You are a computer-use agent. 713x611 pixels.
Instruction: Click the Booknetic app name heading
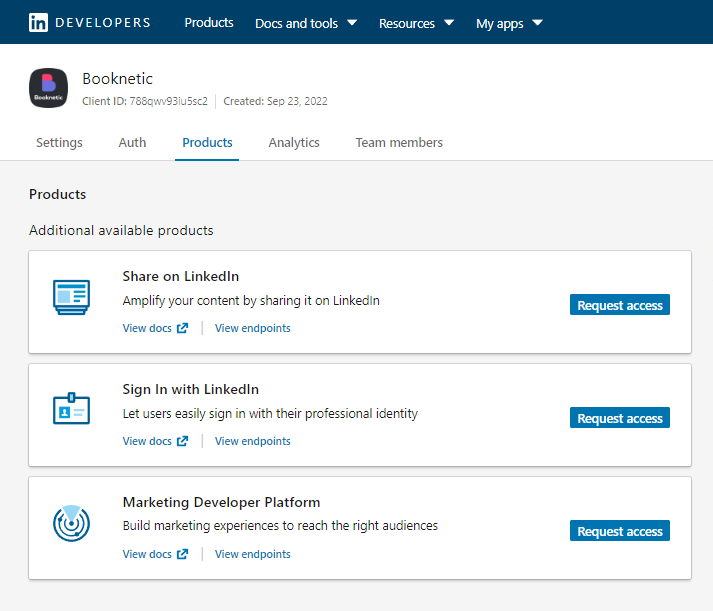coord(117,79)
